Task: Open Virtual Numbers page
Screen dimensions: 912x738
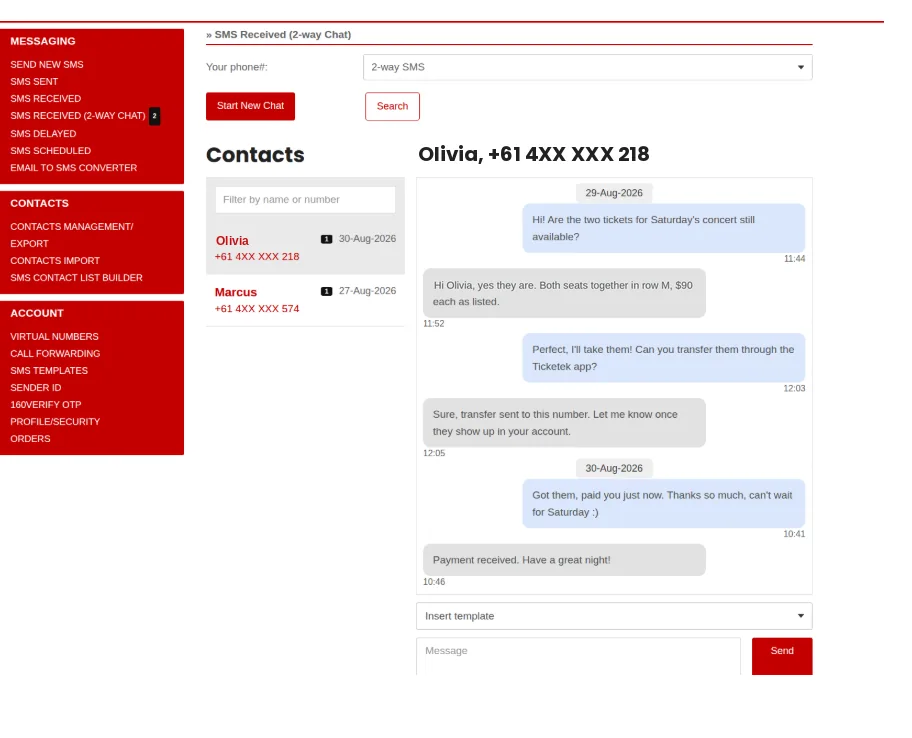Action: (54, 336)
